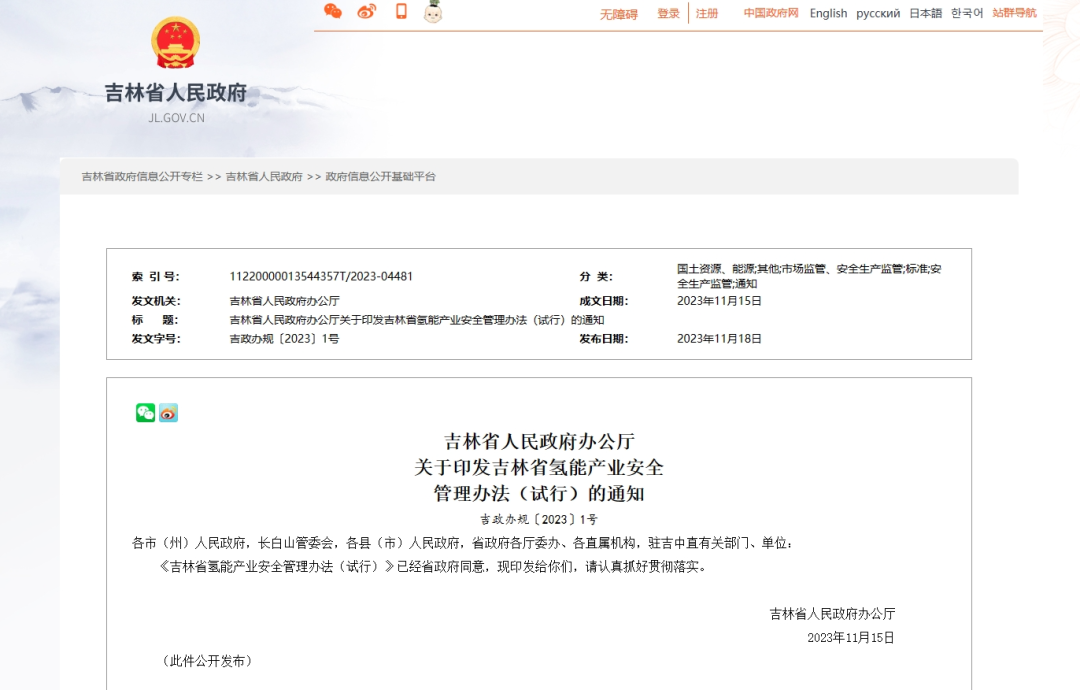Click the 注册 register link
The image size is (1080, 690).
(x=707, y=14)
